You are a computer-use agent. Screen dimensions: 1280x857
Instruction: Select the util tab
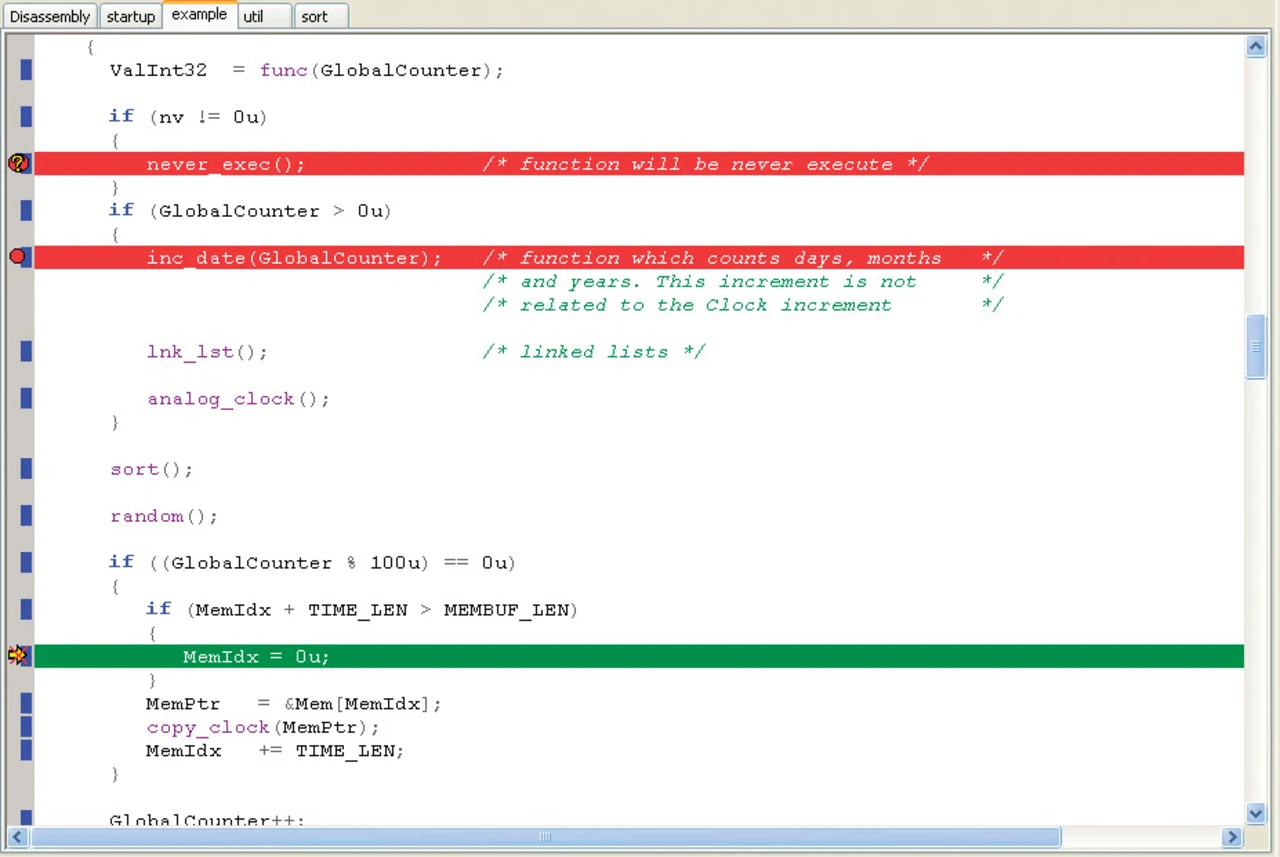pos(254,17)
